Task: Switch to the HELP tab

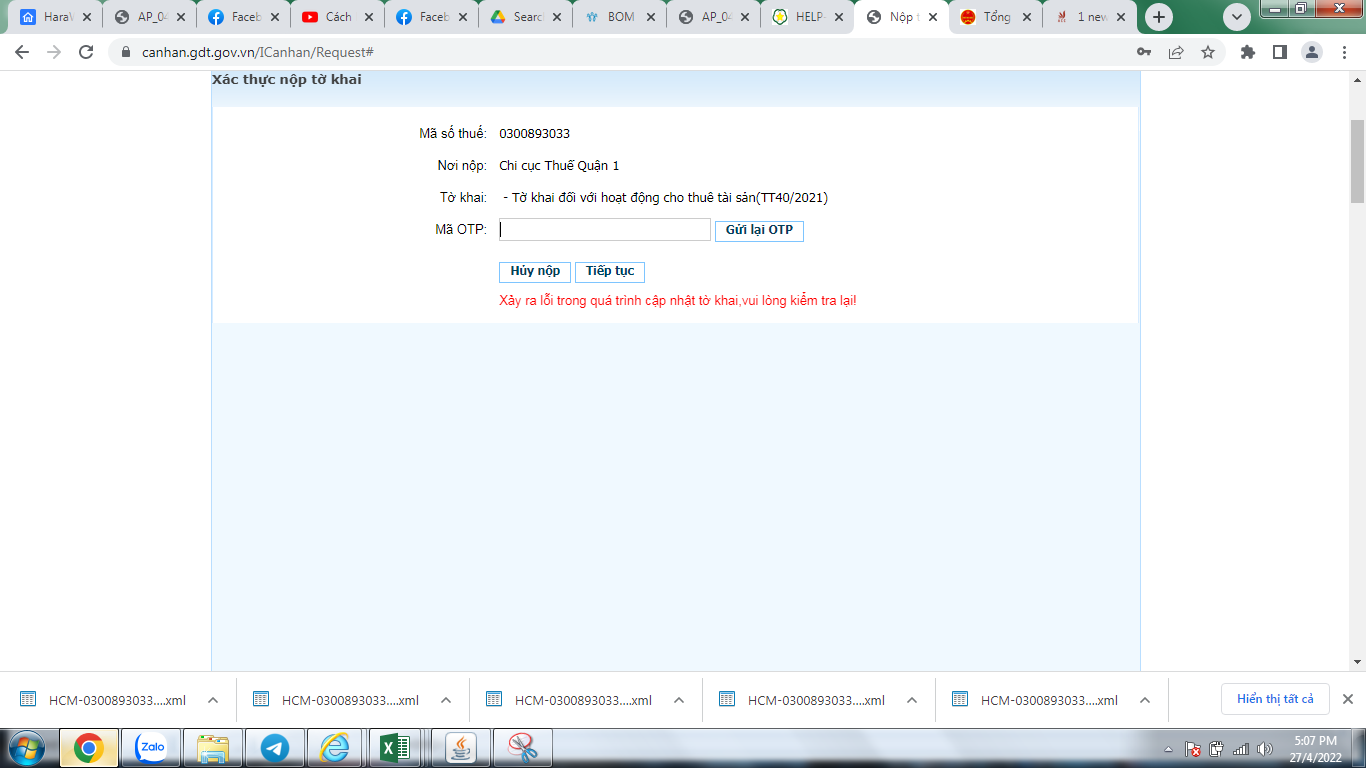Action: click(805, 17)
